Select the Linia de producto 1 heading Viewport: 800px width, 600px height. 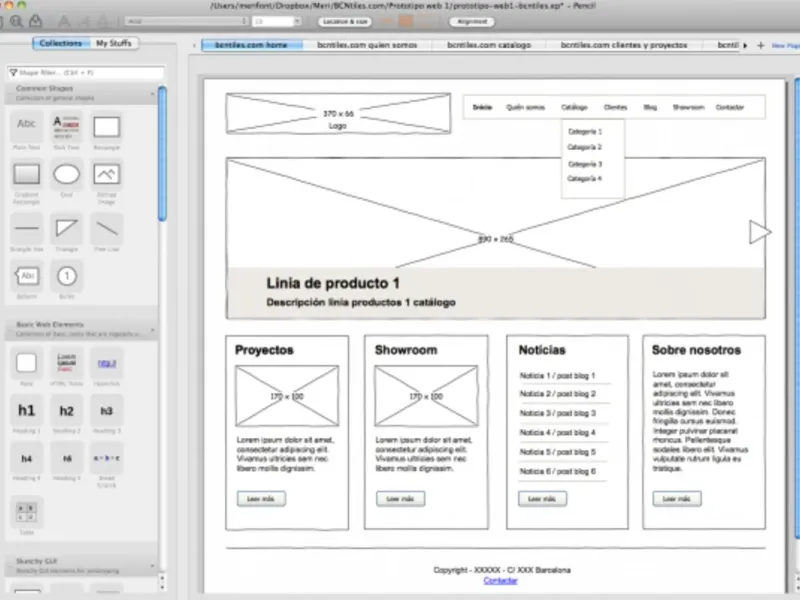tap(333, 283)
